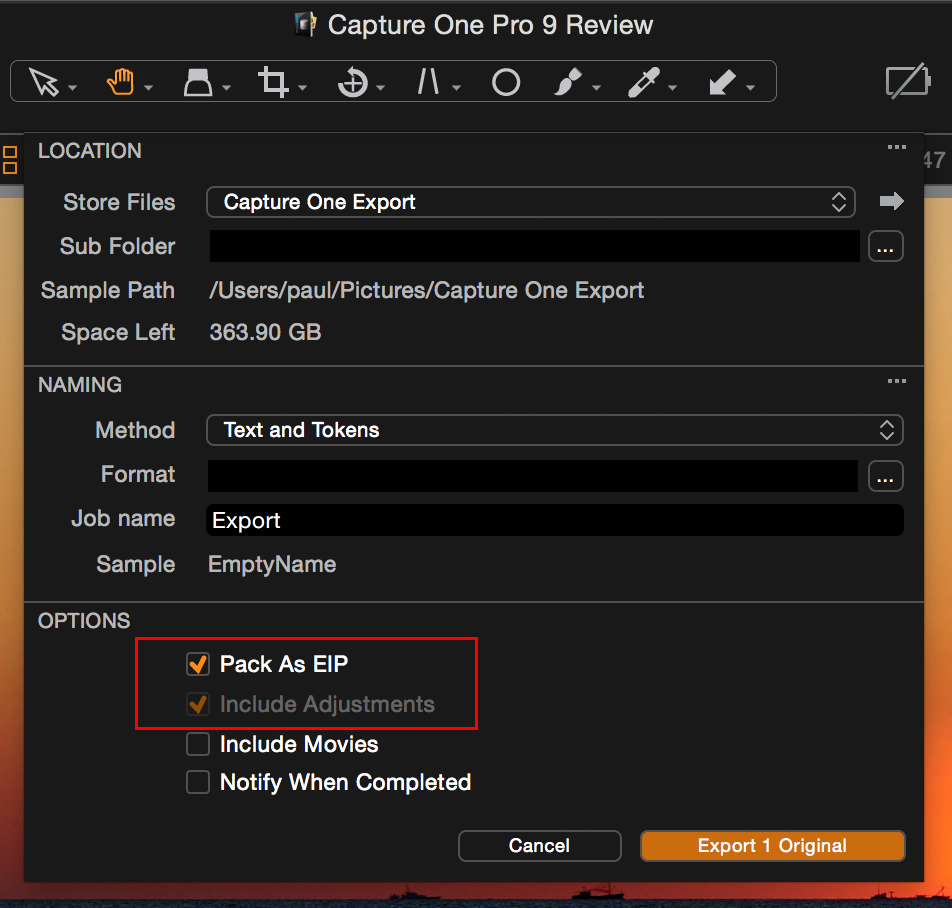The image size is (952, 908).
Task: Pick the Rotate tool in the toolbar
Action: tap(353, 82)
